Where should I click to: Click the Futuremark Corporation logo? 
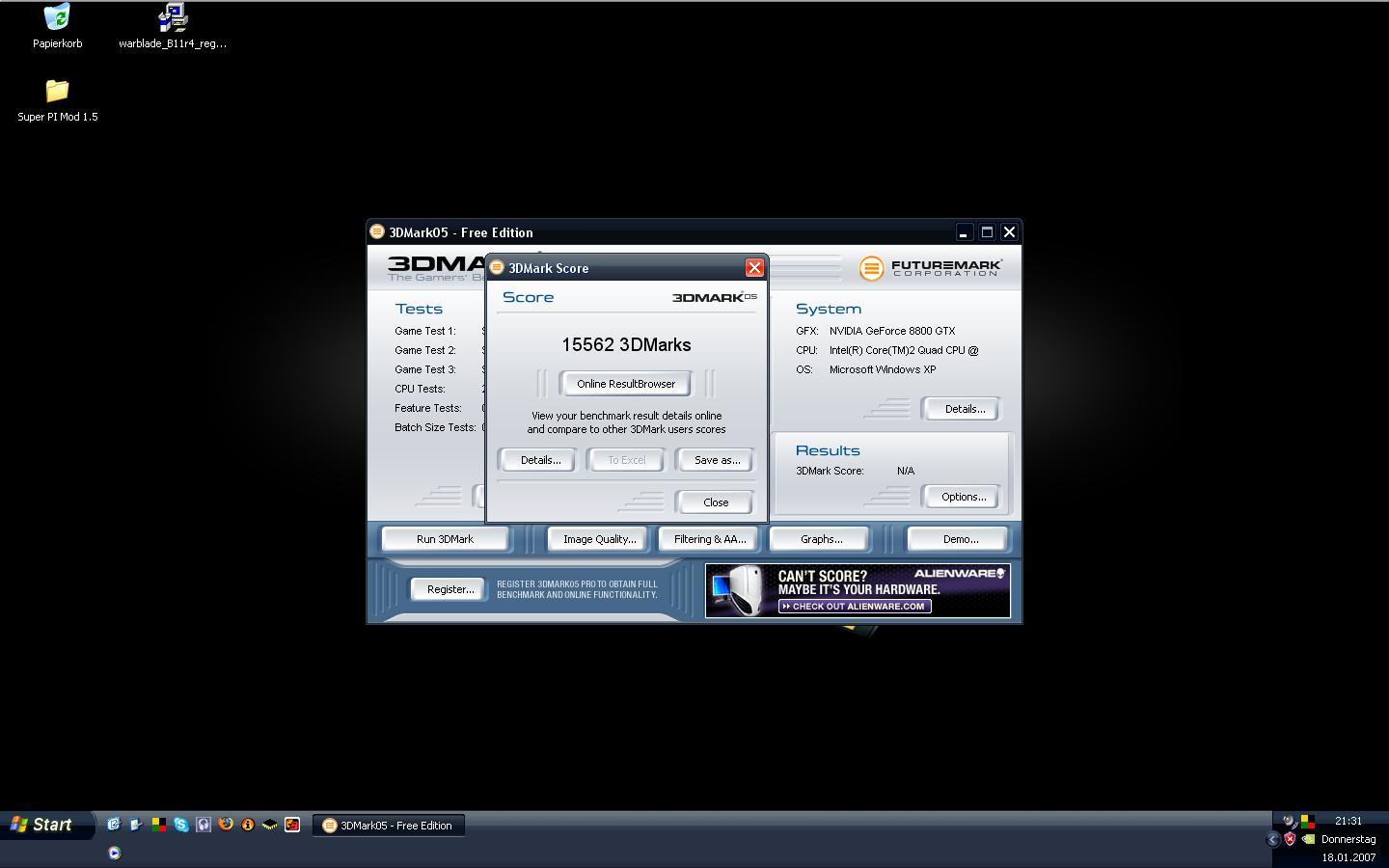coord(930,268)
